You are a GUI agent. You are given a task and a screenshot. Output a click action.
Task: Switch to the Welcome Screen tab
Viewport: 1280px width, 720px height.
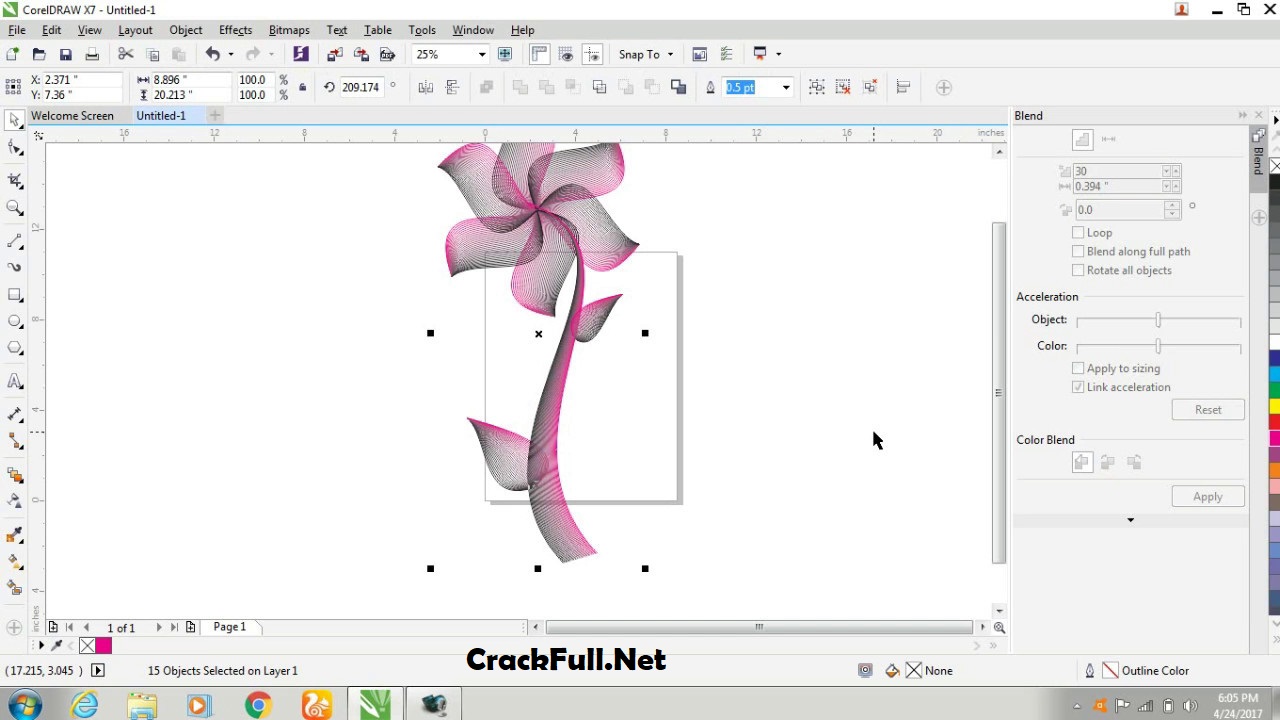pyautogui.click(x=72, y=116)
